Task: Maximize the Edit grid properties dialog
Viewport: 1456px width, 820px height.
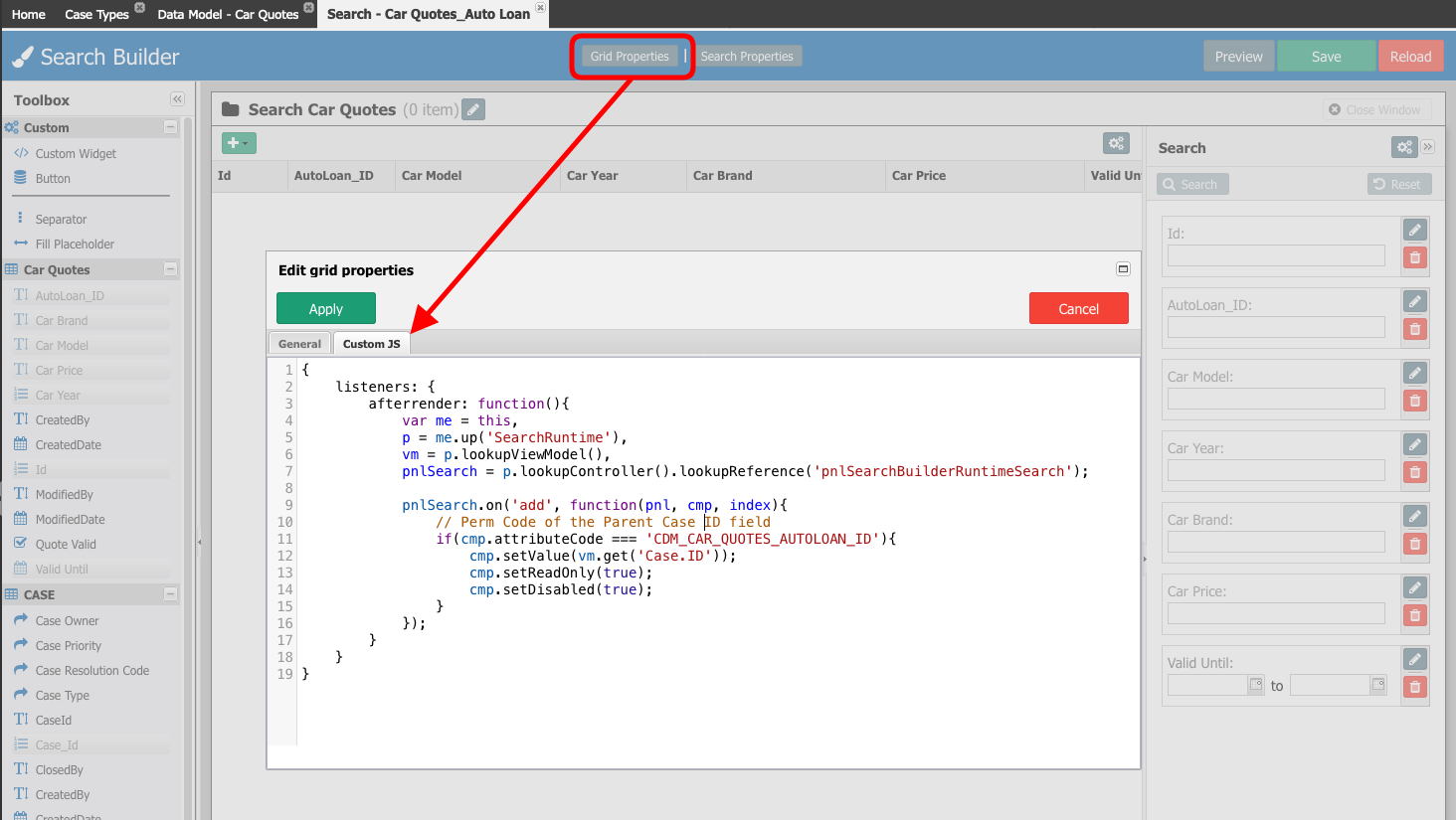Action: coord(1123,269)
